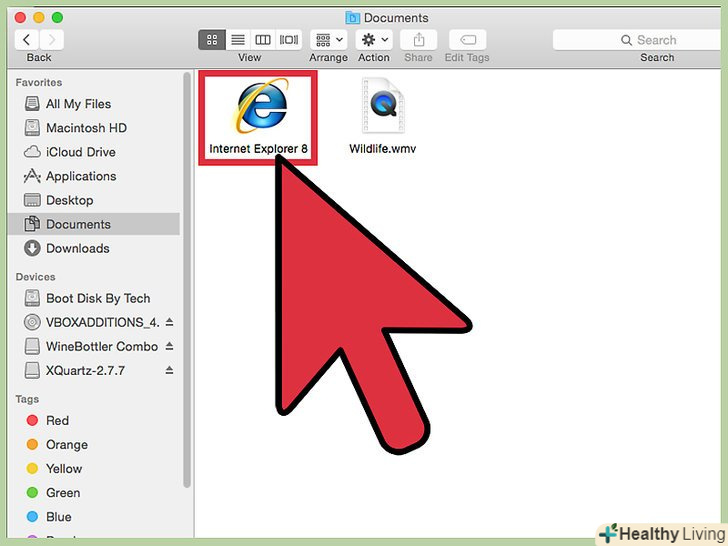Switch to icon view mode
This screenshot has height=546, width=728.
coord(212,40)
